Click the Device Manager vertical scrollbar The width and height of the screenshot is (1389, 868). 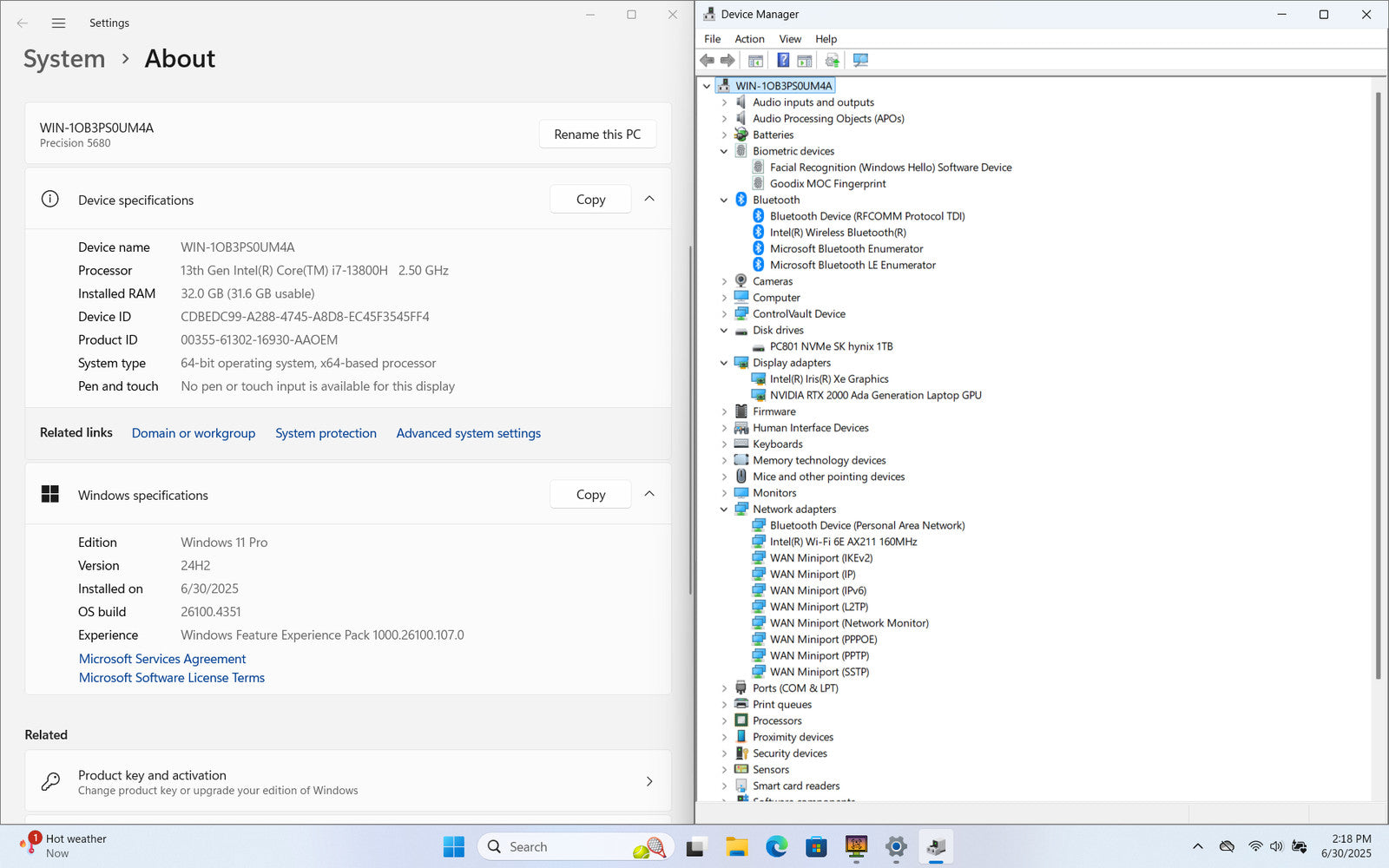tap(1378, 382)
